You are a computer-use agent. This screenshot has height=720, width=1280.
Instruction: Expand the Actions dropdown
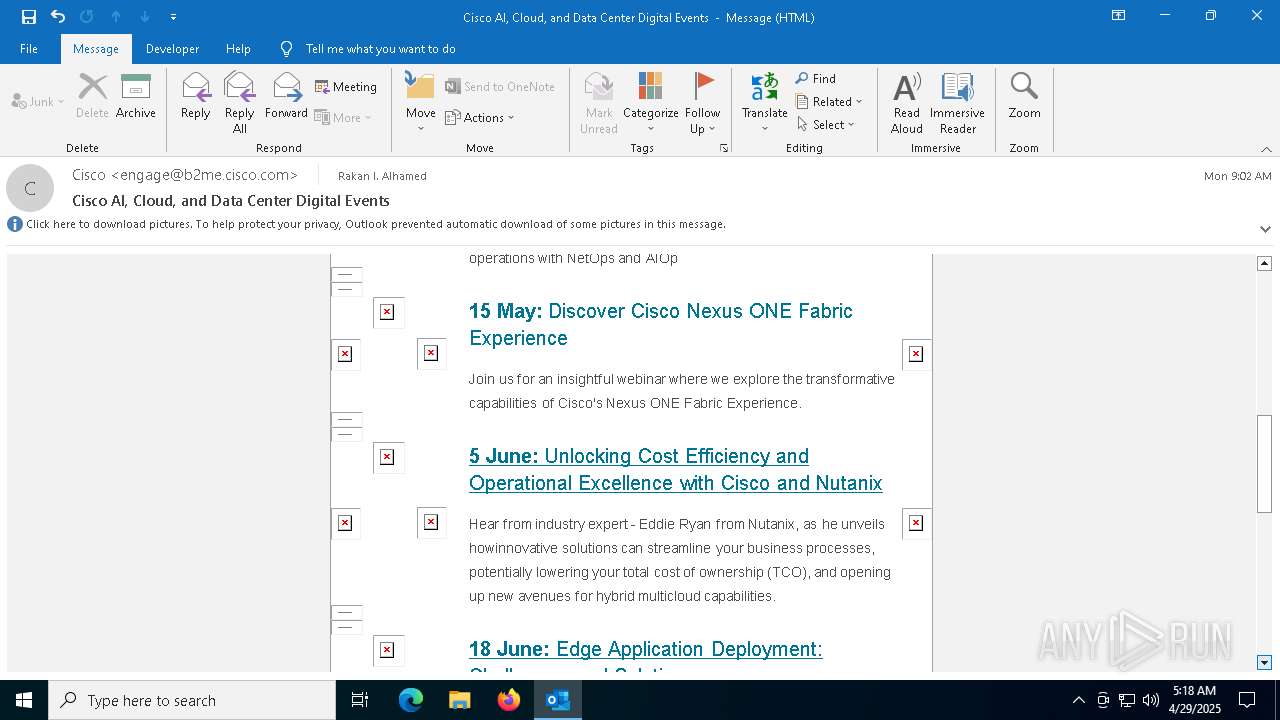(x=480, y=117)
